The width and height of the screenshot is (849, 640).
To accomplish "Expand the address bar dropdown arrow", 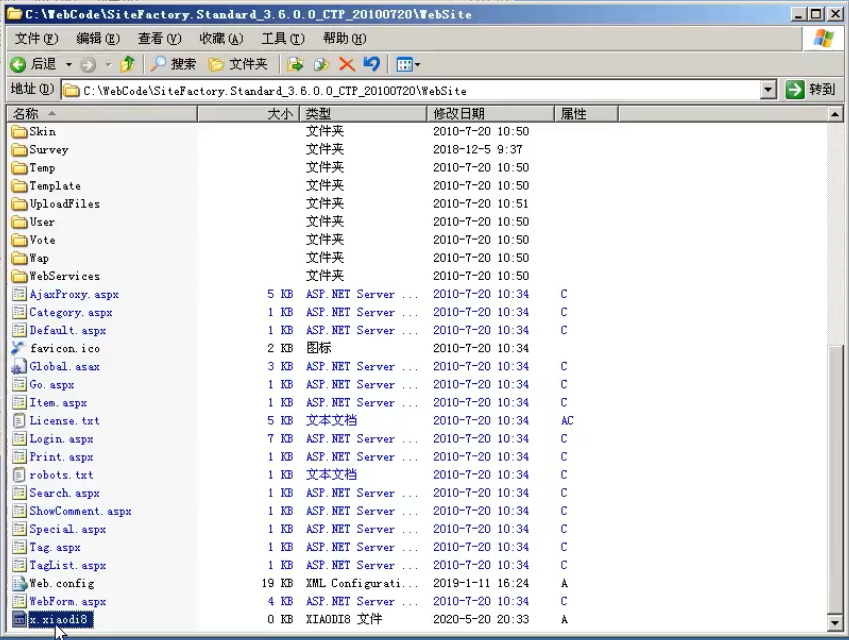I will point(768,90).
